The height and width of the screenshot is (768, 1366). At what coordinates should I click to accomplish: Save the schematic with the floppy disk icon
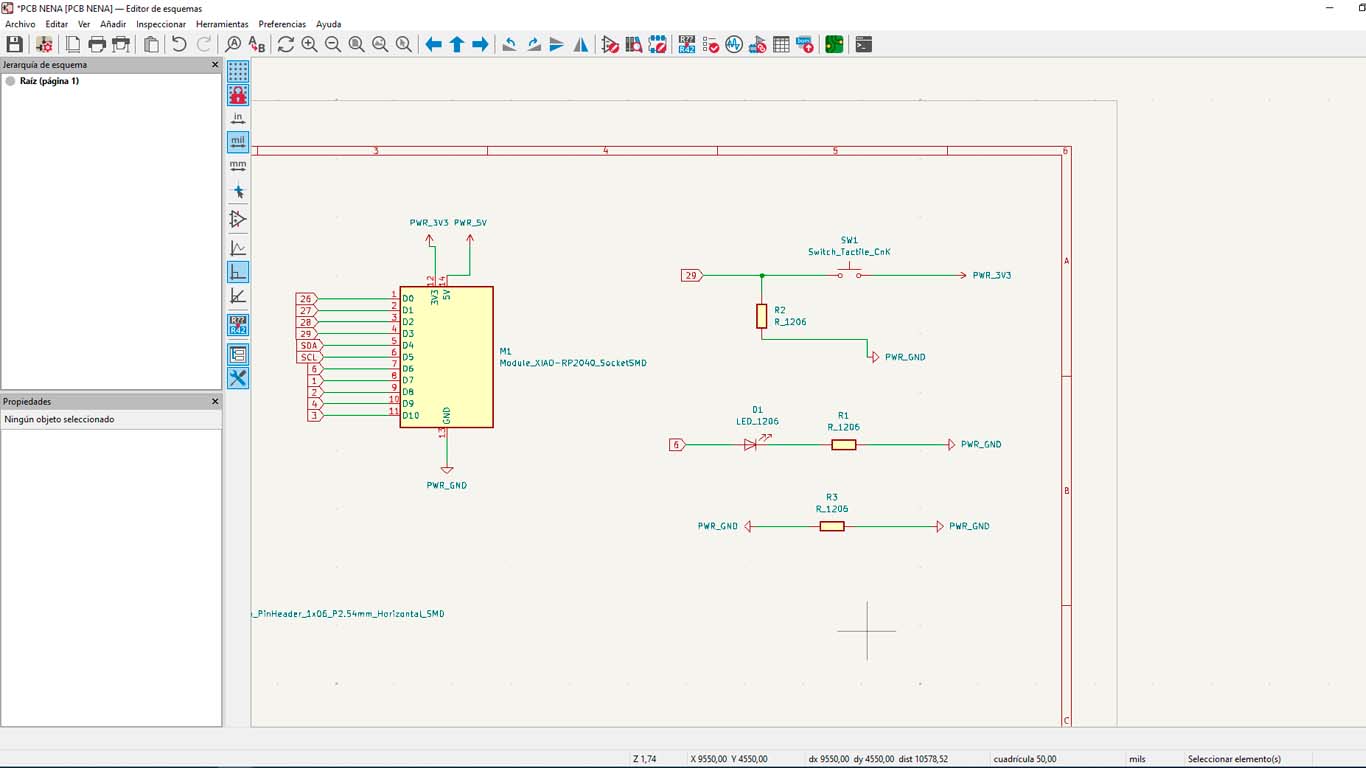(14, 44)
